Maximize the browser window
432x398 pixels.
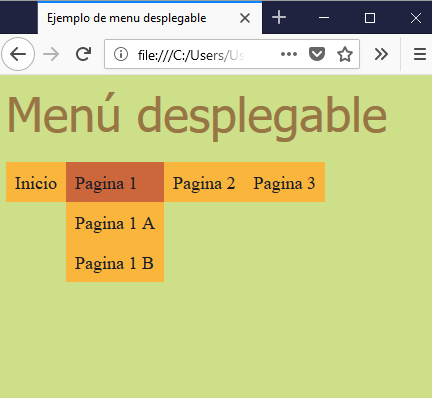(370, 18)
